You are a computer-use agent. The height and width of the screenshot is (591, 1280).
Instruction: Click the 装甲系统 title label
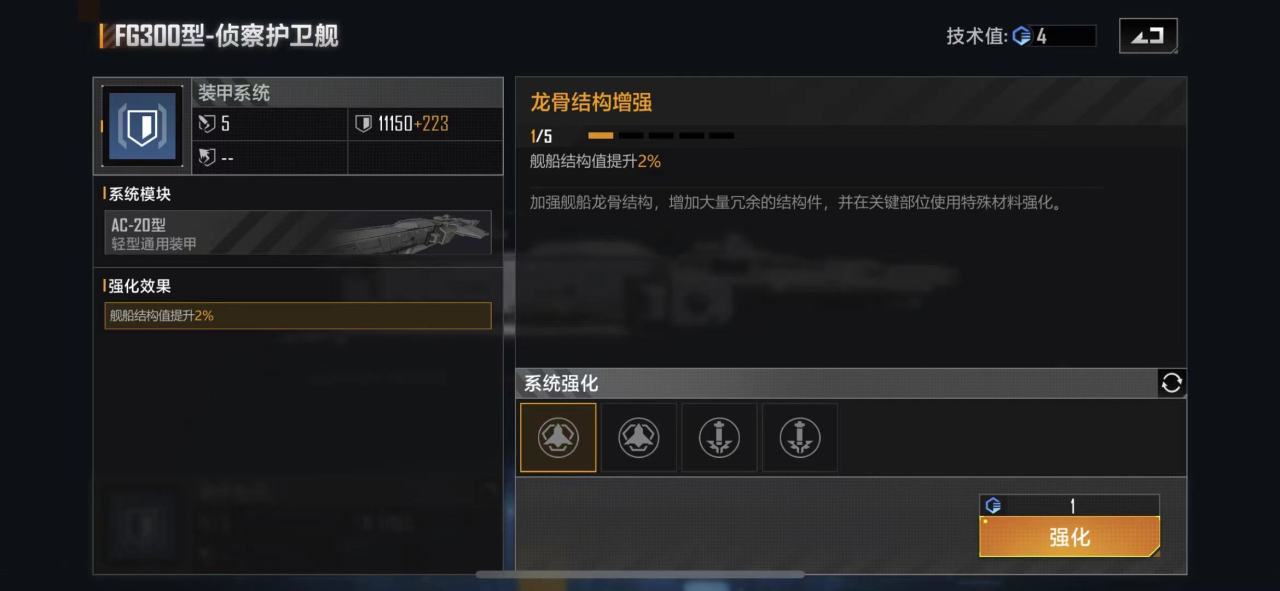(x=234, y=93)
